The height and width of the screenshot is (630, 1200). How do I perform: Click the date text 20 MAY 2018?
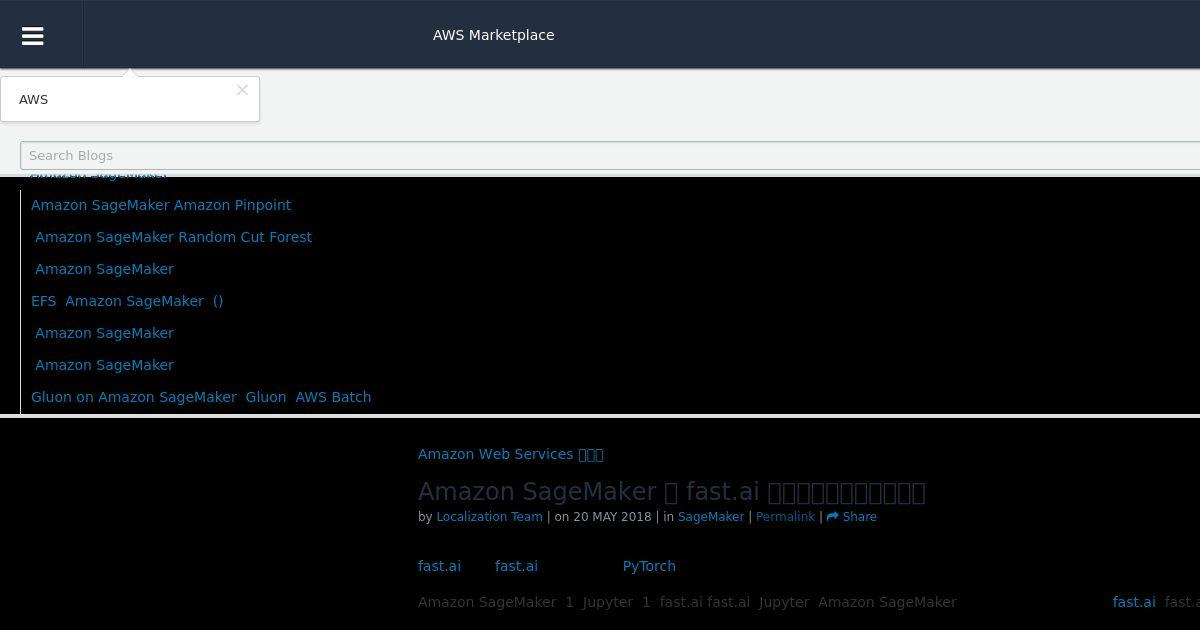click(x=612, y=517)
